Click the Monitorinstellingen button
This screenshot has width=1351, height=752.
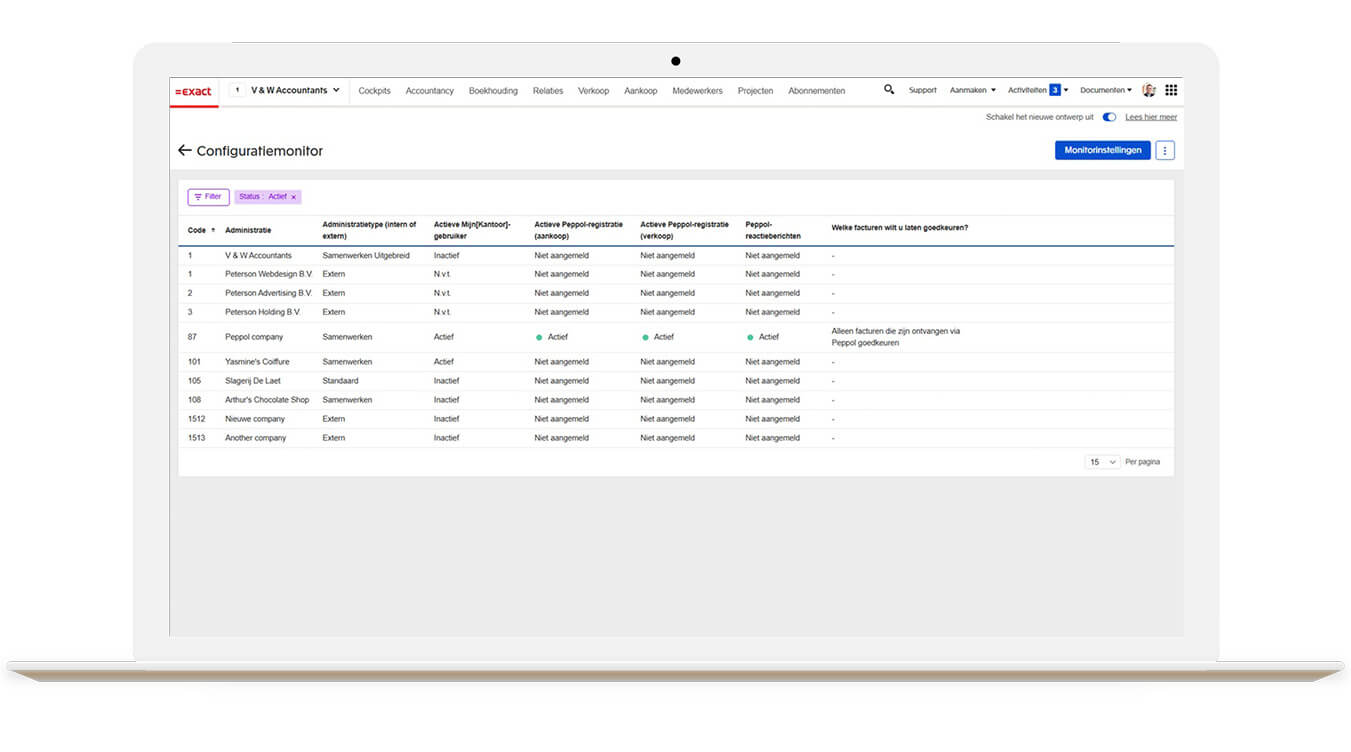click(1102, 150)
